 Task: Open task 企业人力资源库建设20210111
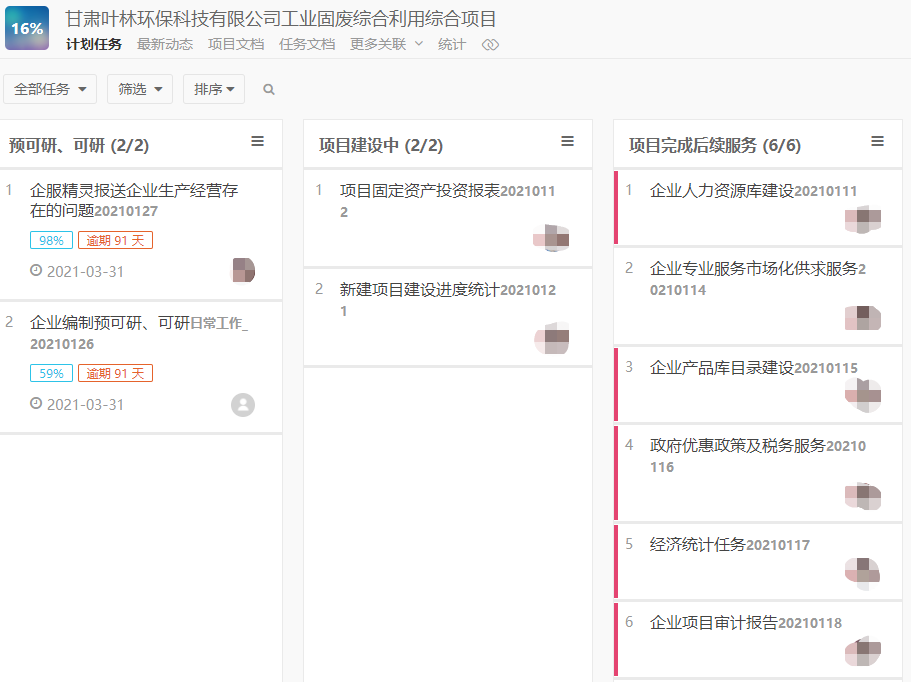(x=754, y=191)
